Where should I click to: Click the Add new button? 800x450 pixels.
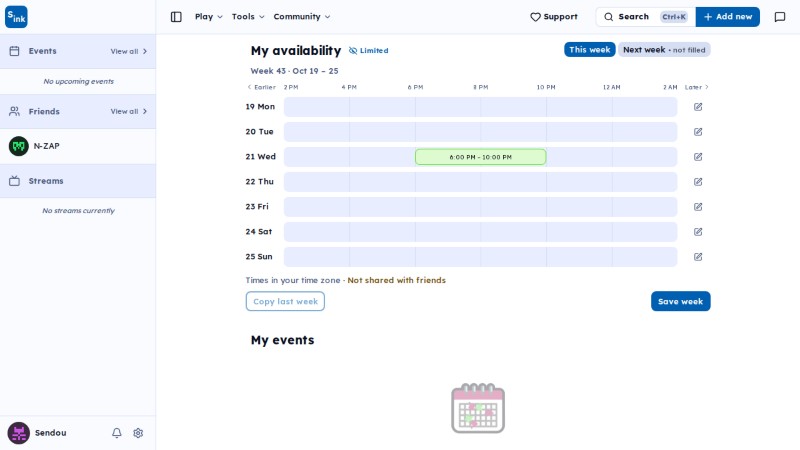pos(728,17)
